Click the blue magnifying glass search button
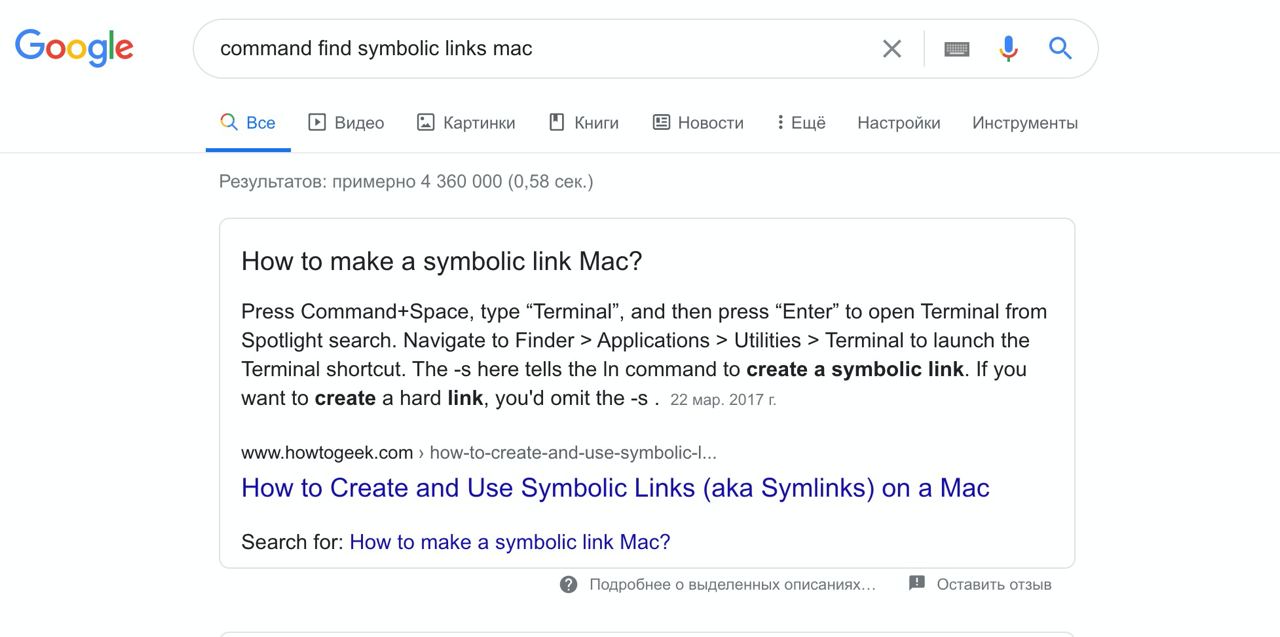The image size is (1280, 637). point(1060,48)
